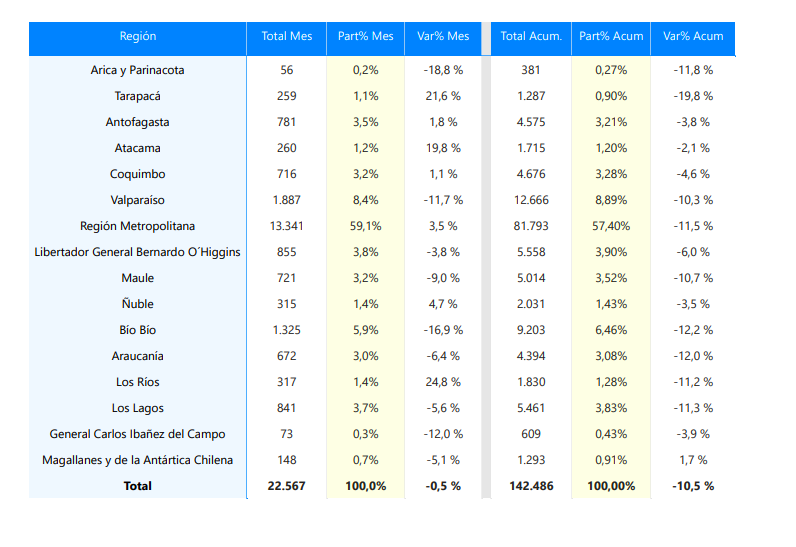The width and height of the screenshot is (796, 547).
Task: Select the Total Acum. value 609
Action: click(x=531, y=434)
